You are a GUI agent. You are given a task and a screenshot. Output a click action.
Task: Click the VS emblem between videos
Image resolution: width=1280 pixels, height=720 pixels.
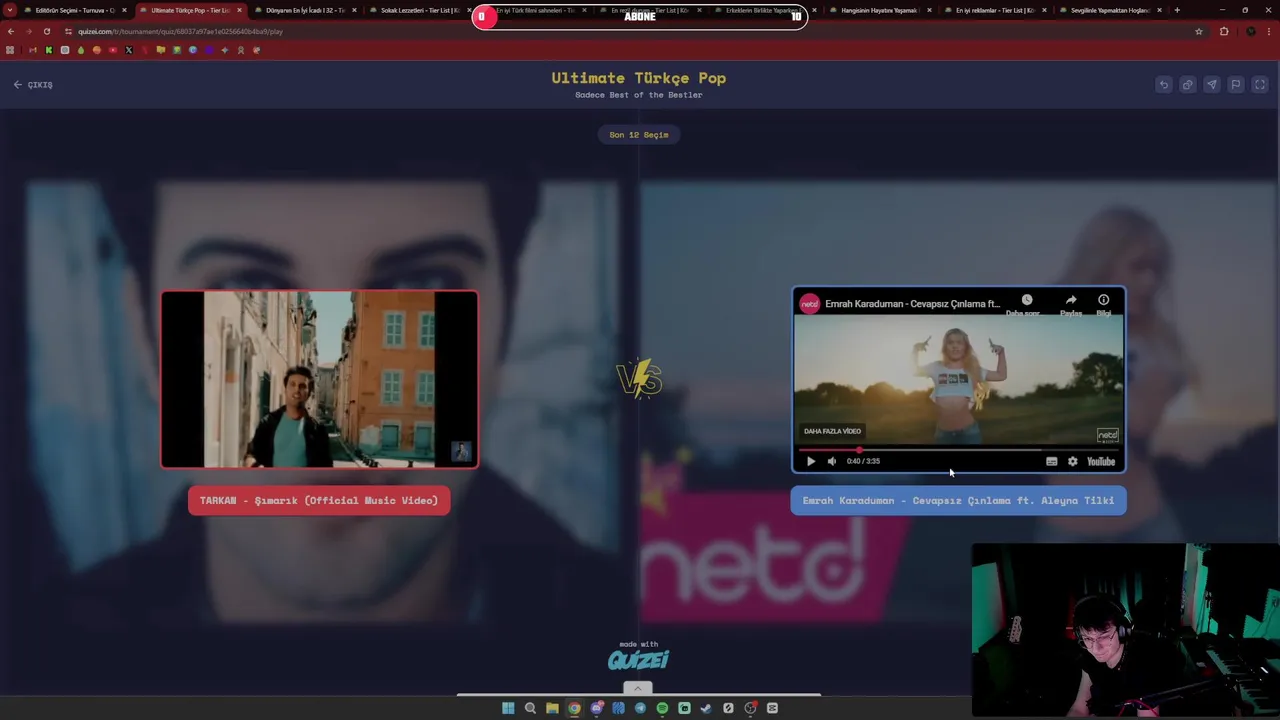(639, 379)
